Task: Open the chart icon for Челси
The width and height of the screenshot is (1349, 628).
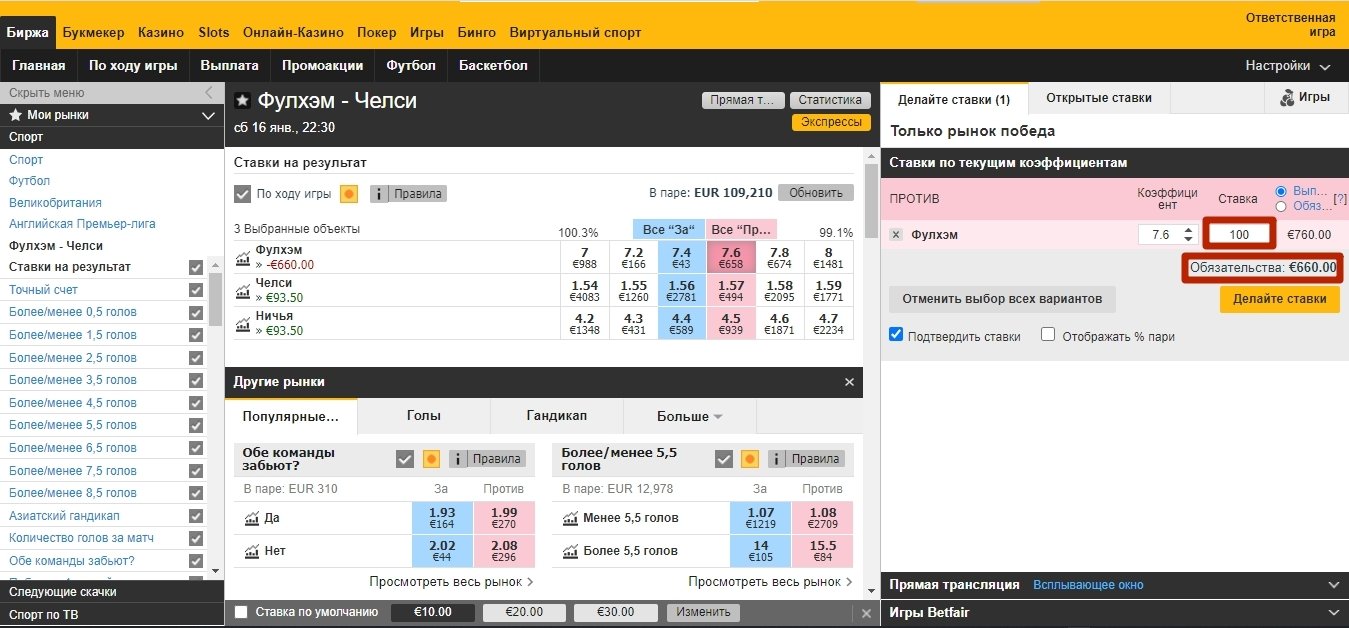Action: pos(242,291)
